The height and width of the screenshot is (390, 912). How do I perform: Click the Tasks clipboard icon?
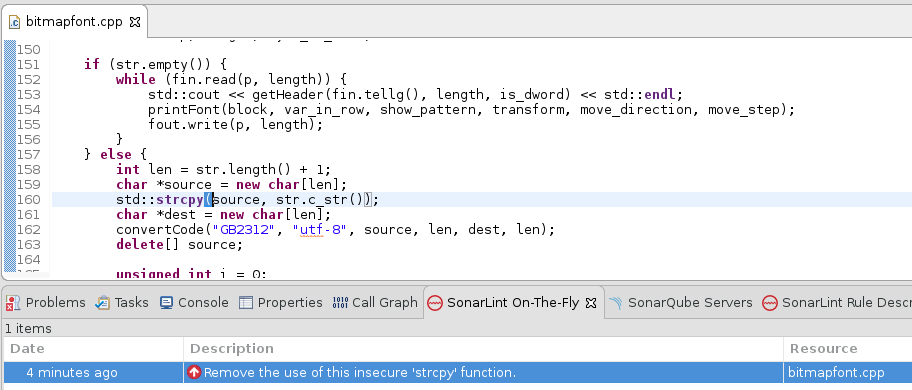click(x=103, y=303)
